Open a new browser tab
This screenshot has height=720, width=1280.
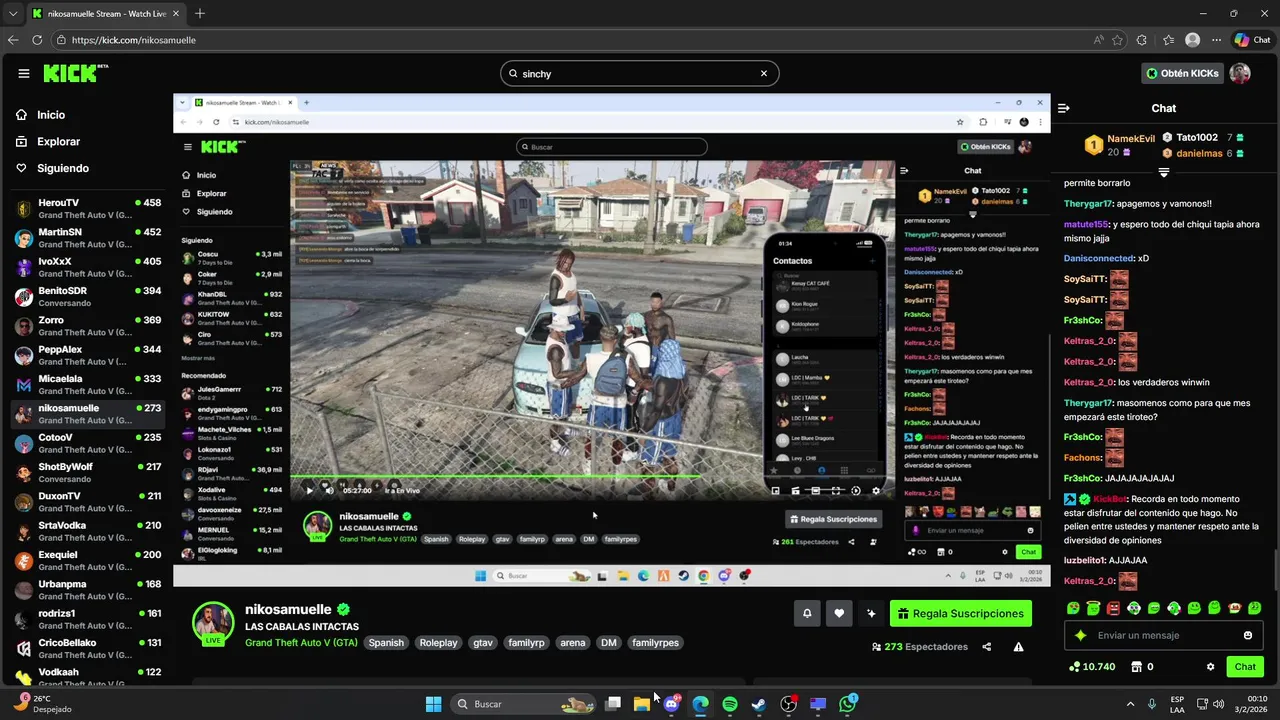200,14
